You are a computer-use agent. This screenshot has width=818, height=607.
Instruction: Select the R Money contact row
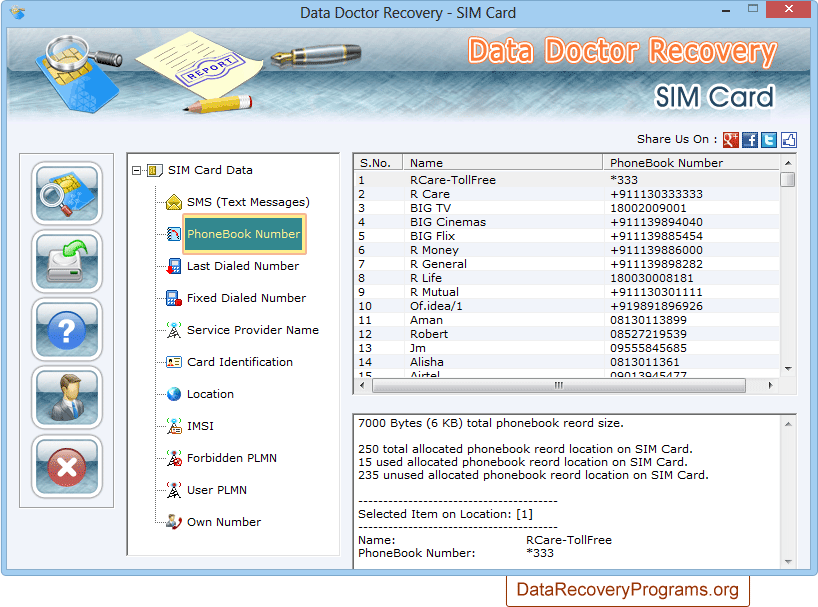(567, 250)
